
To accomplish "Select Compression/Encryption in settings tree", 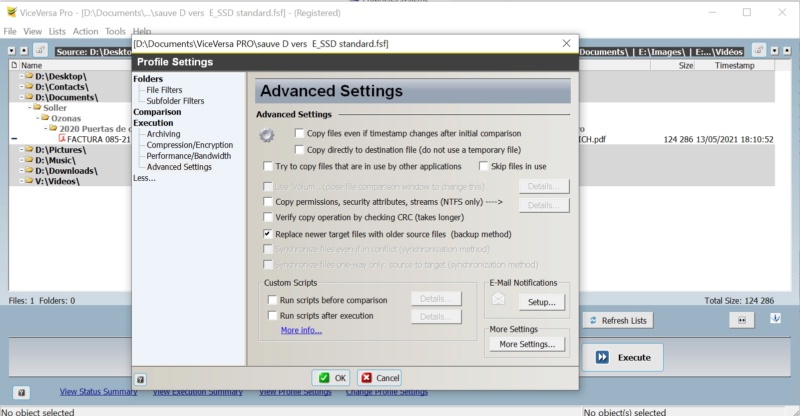I will [189, 145].
